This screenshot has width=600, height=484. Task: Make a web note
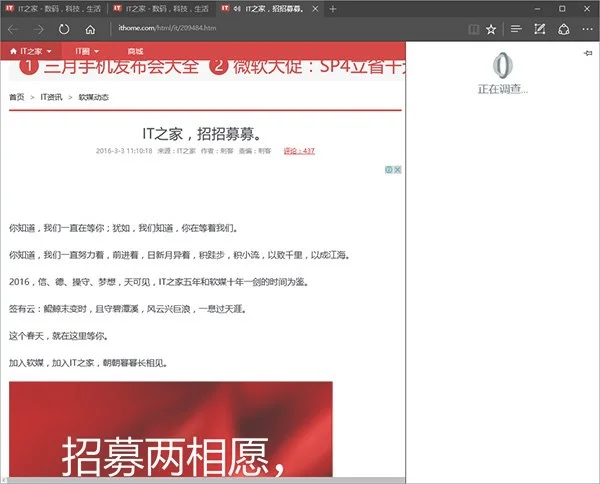coord(540,29)
